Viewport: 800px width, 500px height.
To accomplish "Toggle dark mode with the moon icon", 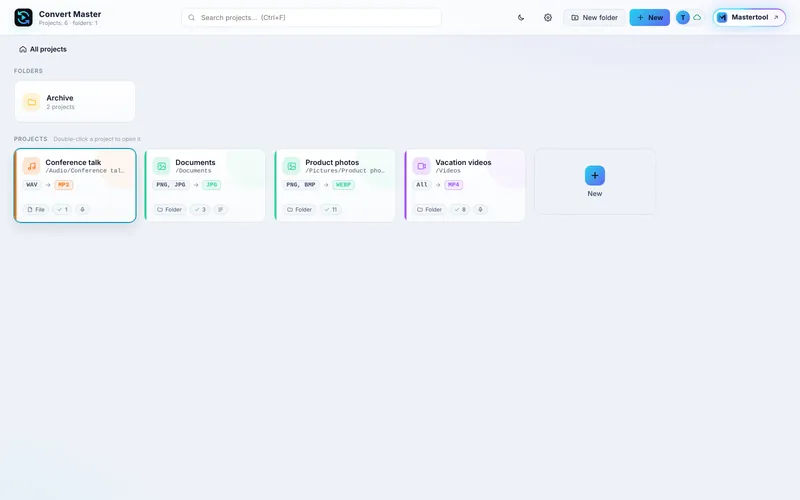I will 521,17.
